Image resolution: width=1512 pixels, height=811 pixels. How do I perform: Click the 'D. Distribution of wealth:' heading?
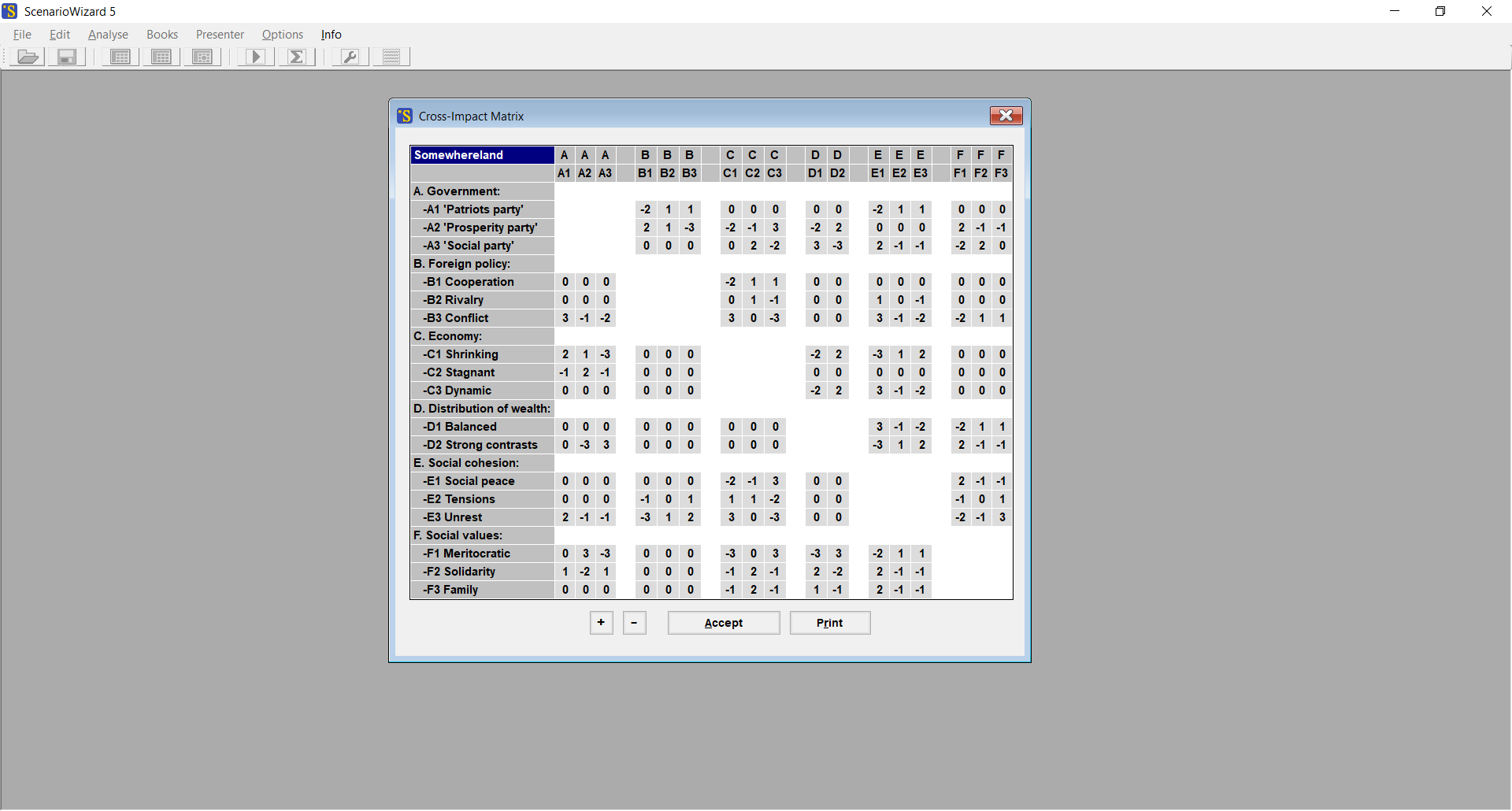pyautogui.click(x=482, y=409)
